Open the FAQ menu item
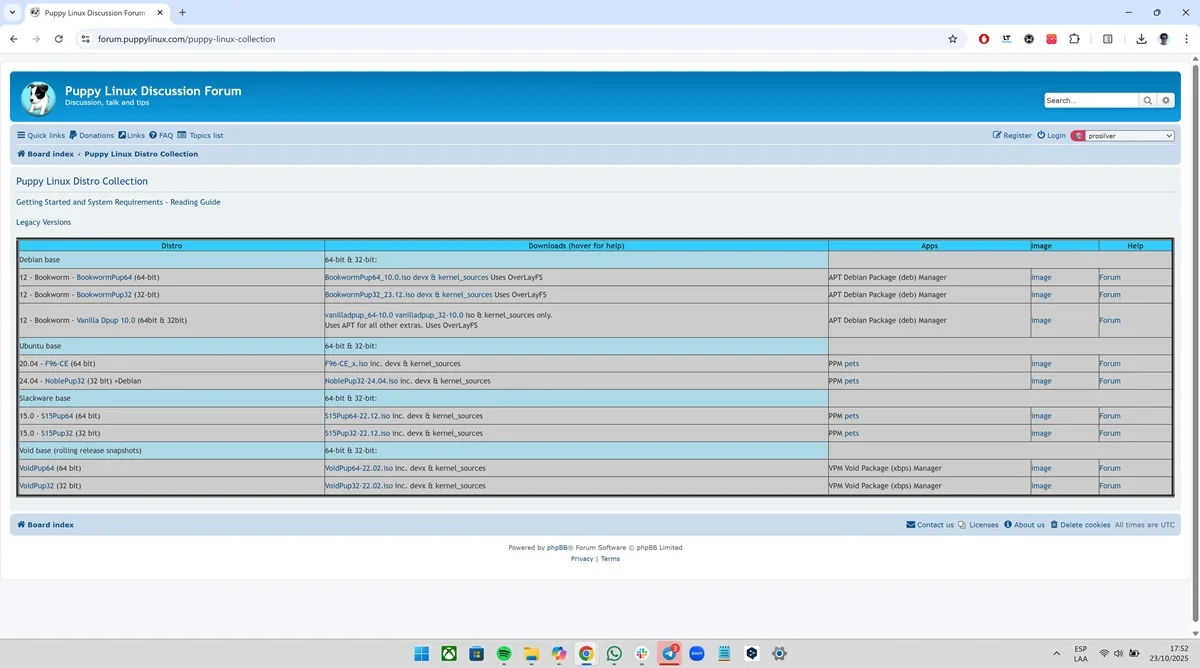This screenshot has width=1200, height=668. [x=161, y=135]
